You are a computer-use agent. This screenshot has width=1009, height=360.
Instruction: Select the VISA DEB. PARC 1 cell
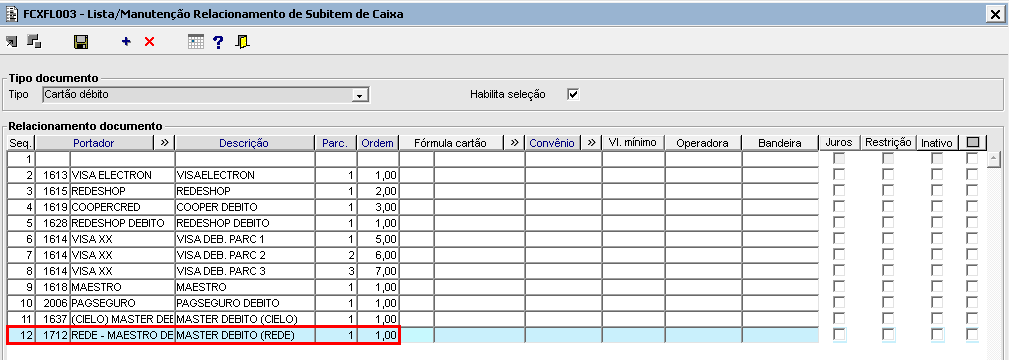[x=245, y=239]
